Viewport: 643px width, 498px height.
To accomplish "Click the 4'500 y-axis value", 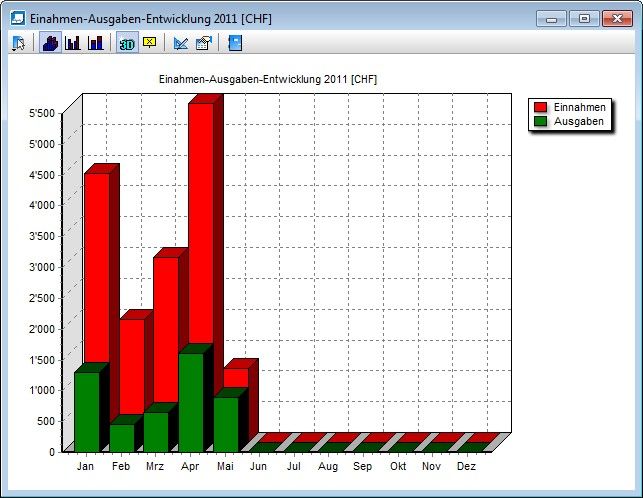I will (x=42, y=175).
